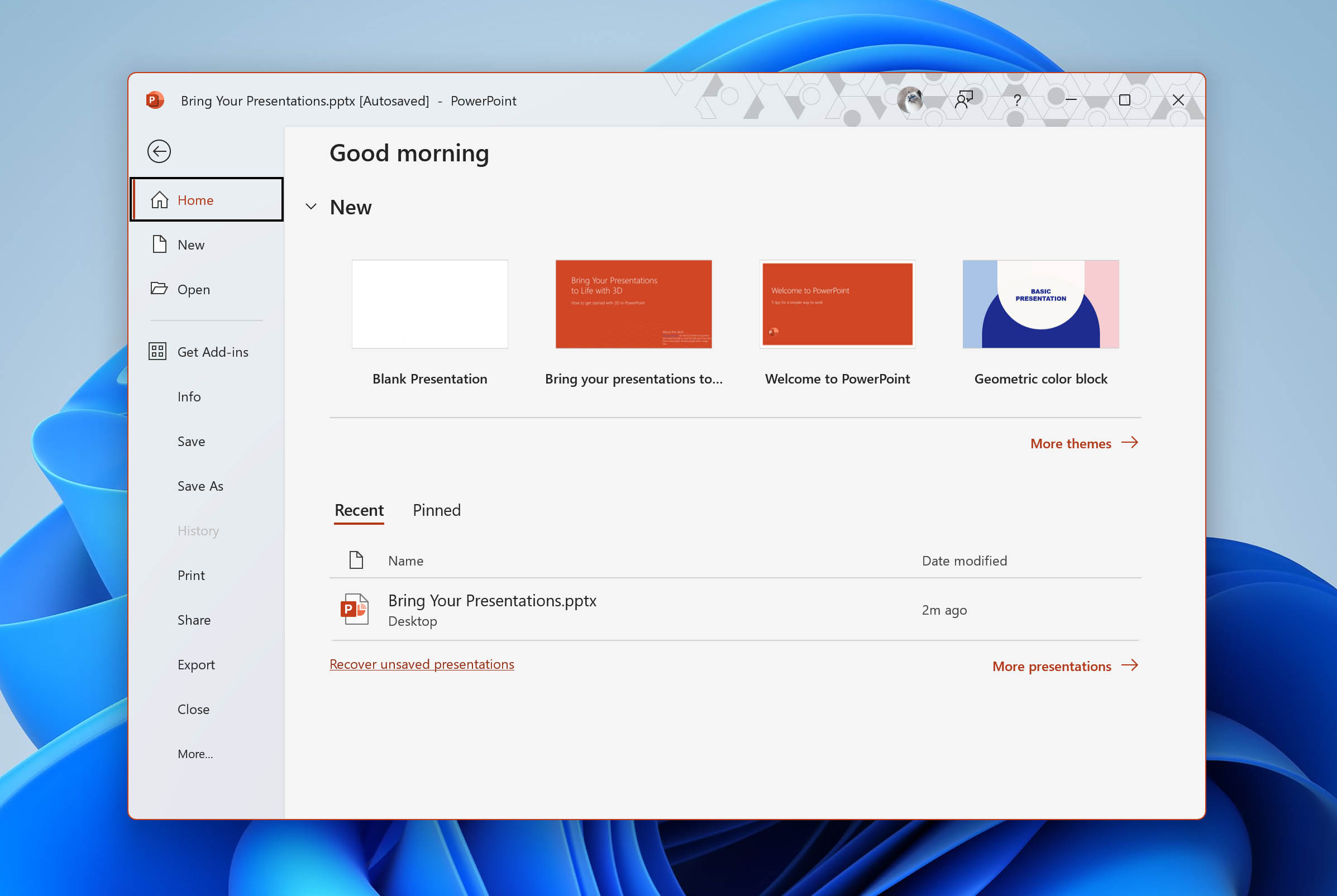Image resolution: width=1337 pixels, height=896 pixels.
Task: Click the Home icon in the sidebar
Action: [160, 199]
